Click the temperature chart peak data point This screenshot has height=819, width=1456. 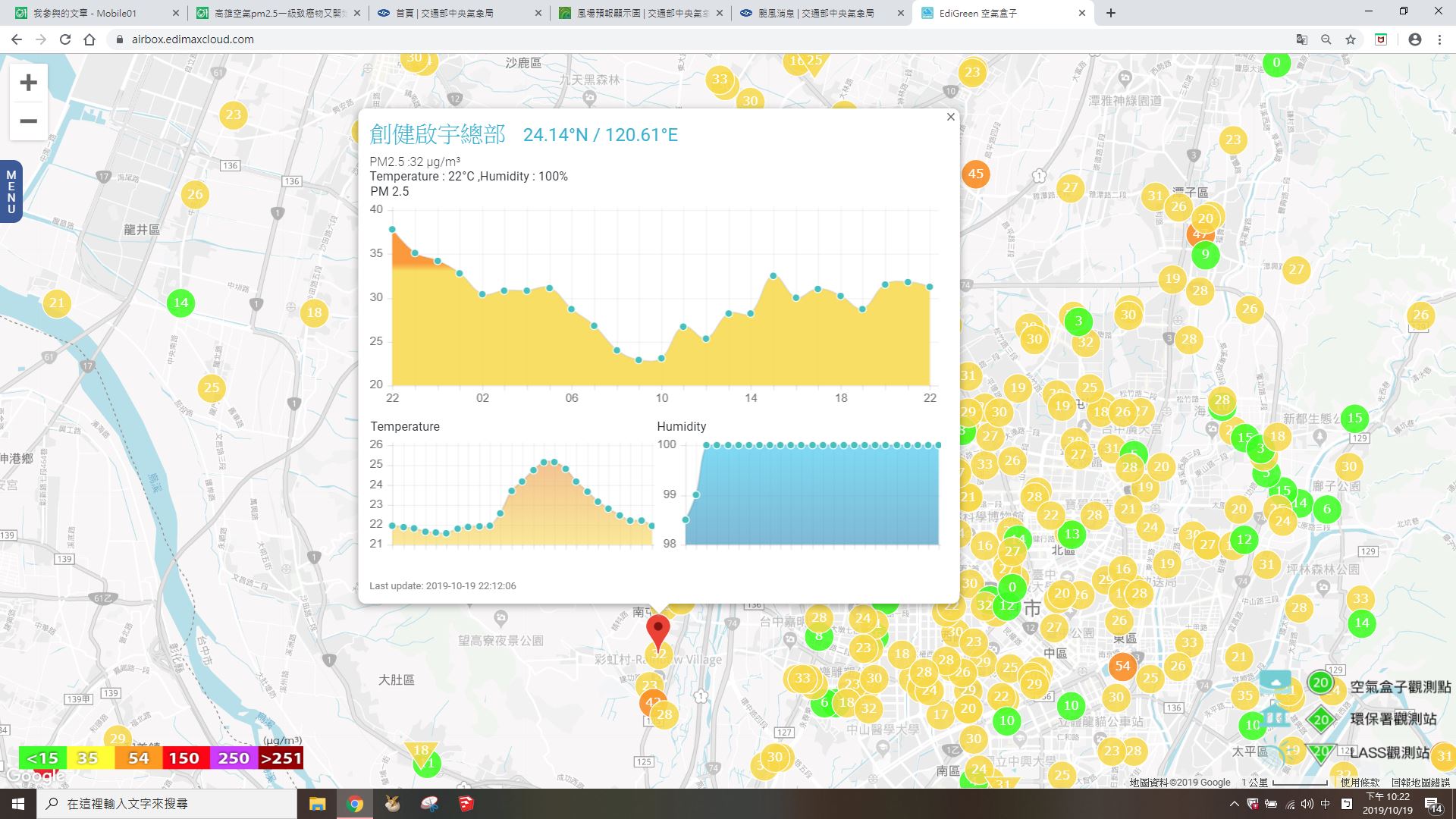[x=554, y=462]
